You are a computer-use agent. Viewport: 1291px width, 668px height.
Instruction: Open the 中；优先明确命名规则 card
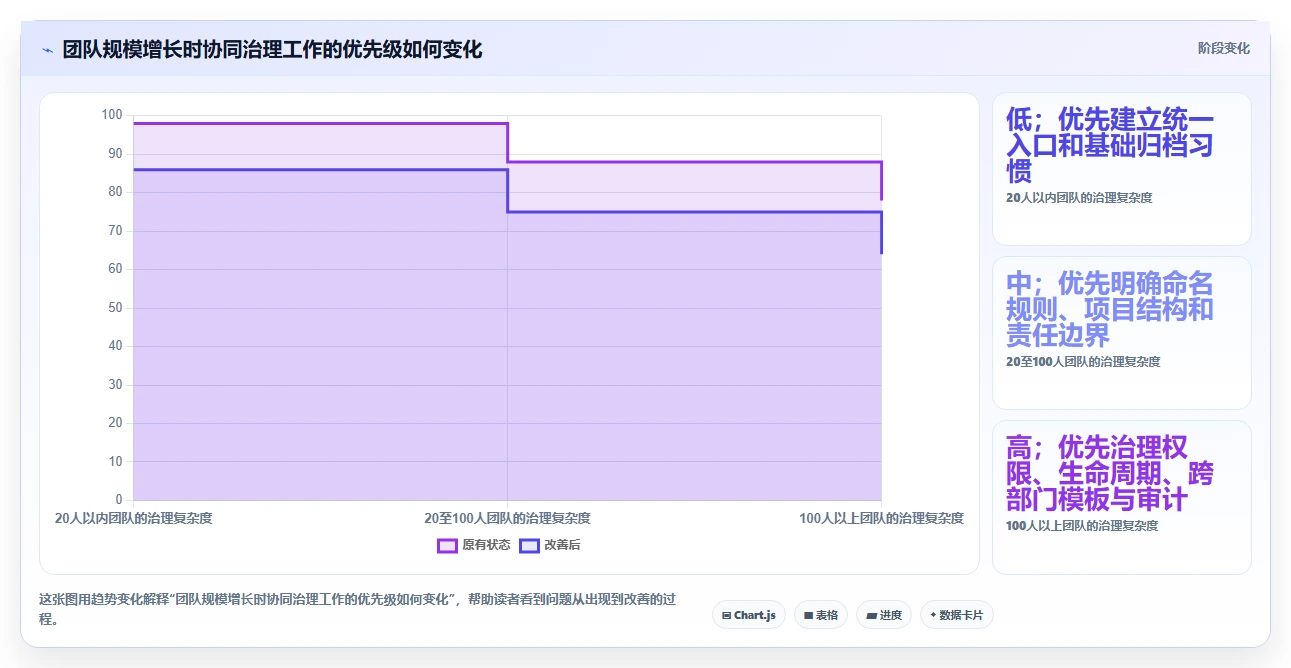pyautogui.click(x=1121, y=333)
